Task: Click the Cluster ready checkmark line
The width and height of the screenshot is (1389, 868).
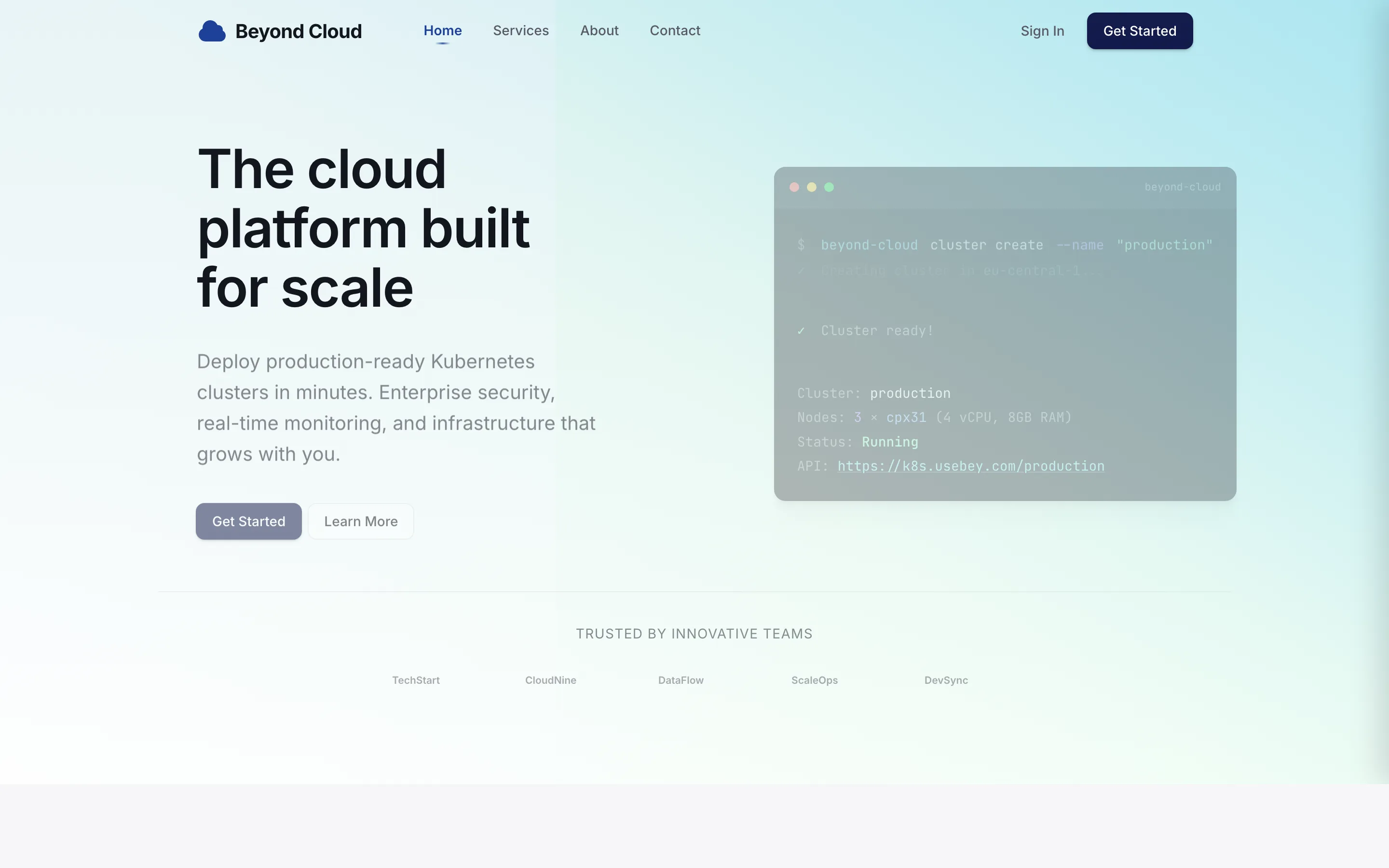Action: (x=866, y=331)
